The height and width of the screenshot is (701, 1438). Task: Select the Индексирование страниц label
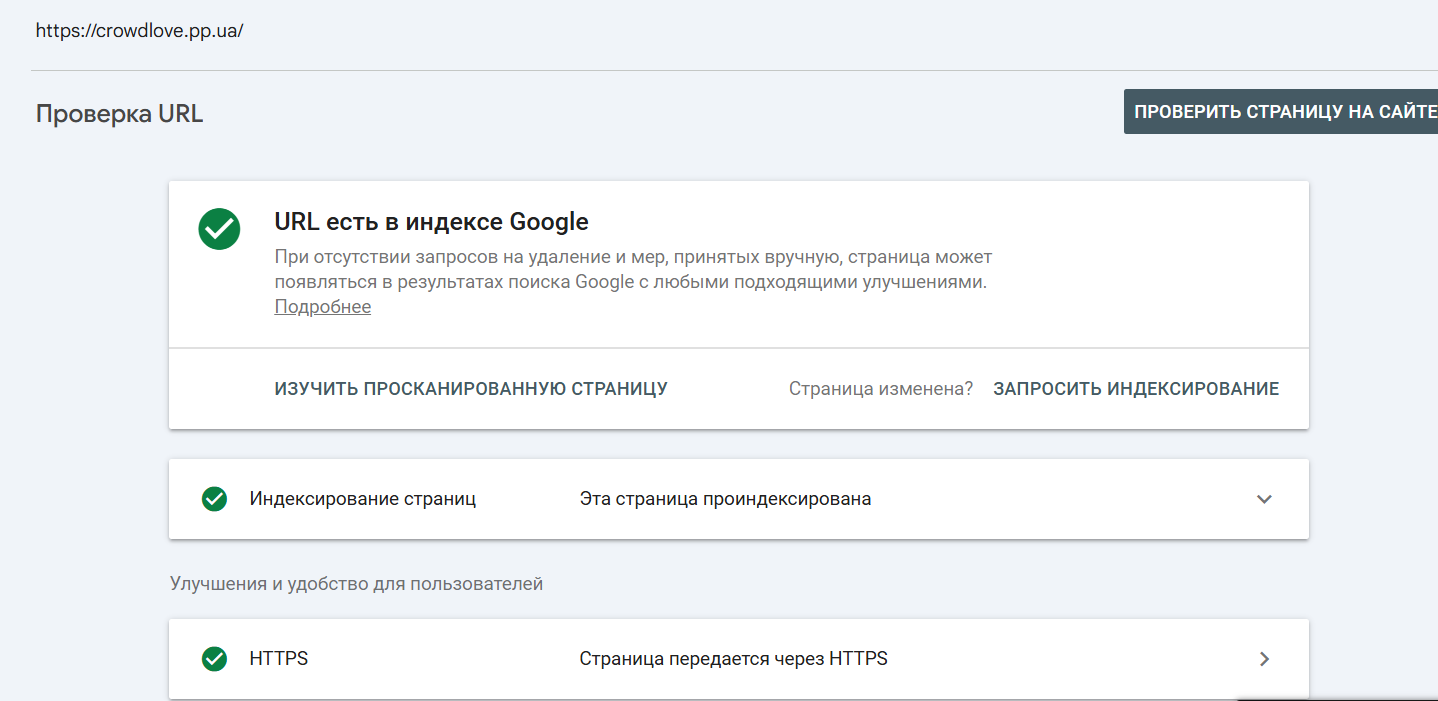[363, 499]
